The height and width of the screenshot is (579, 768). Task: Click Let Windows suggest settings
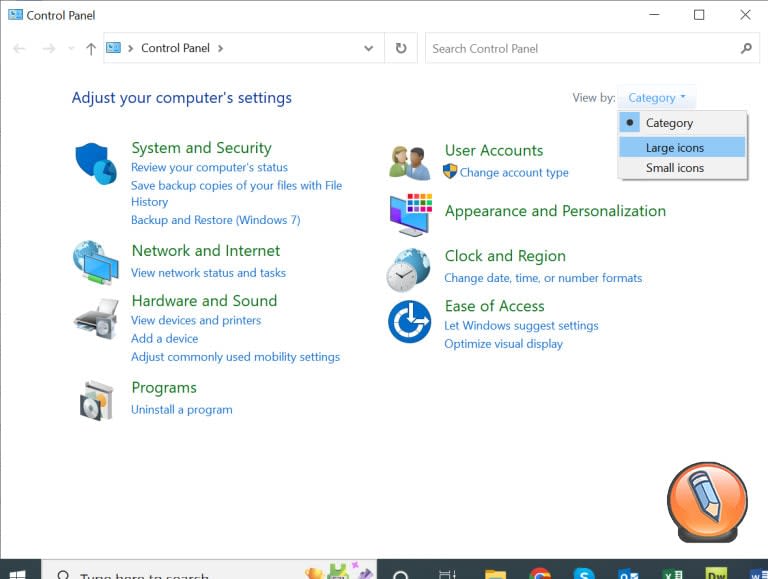coord(521,325)
